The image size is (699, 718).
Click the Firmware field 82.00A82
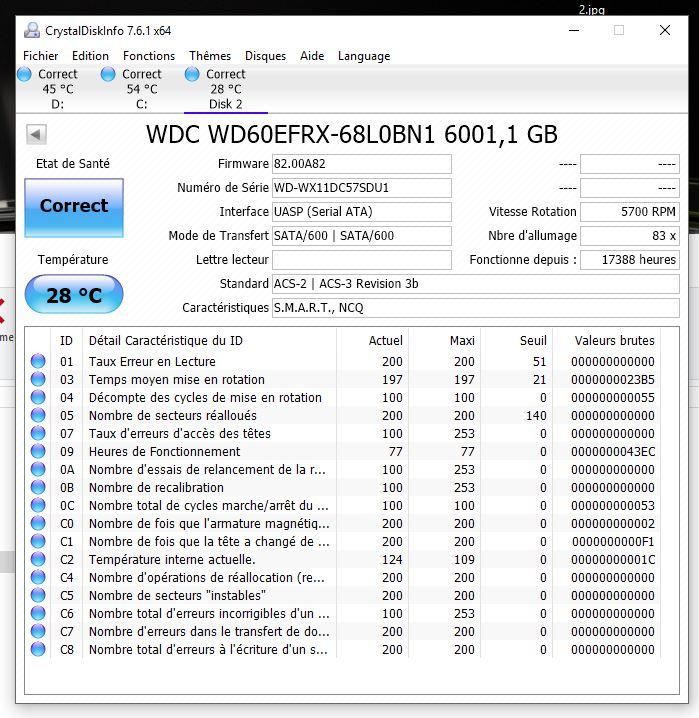coord(362,164)
